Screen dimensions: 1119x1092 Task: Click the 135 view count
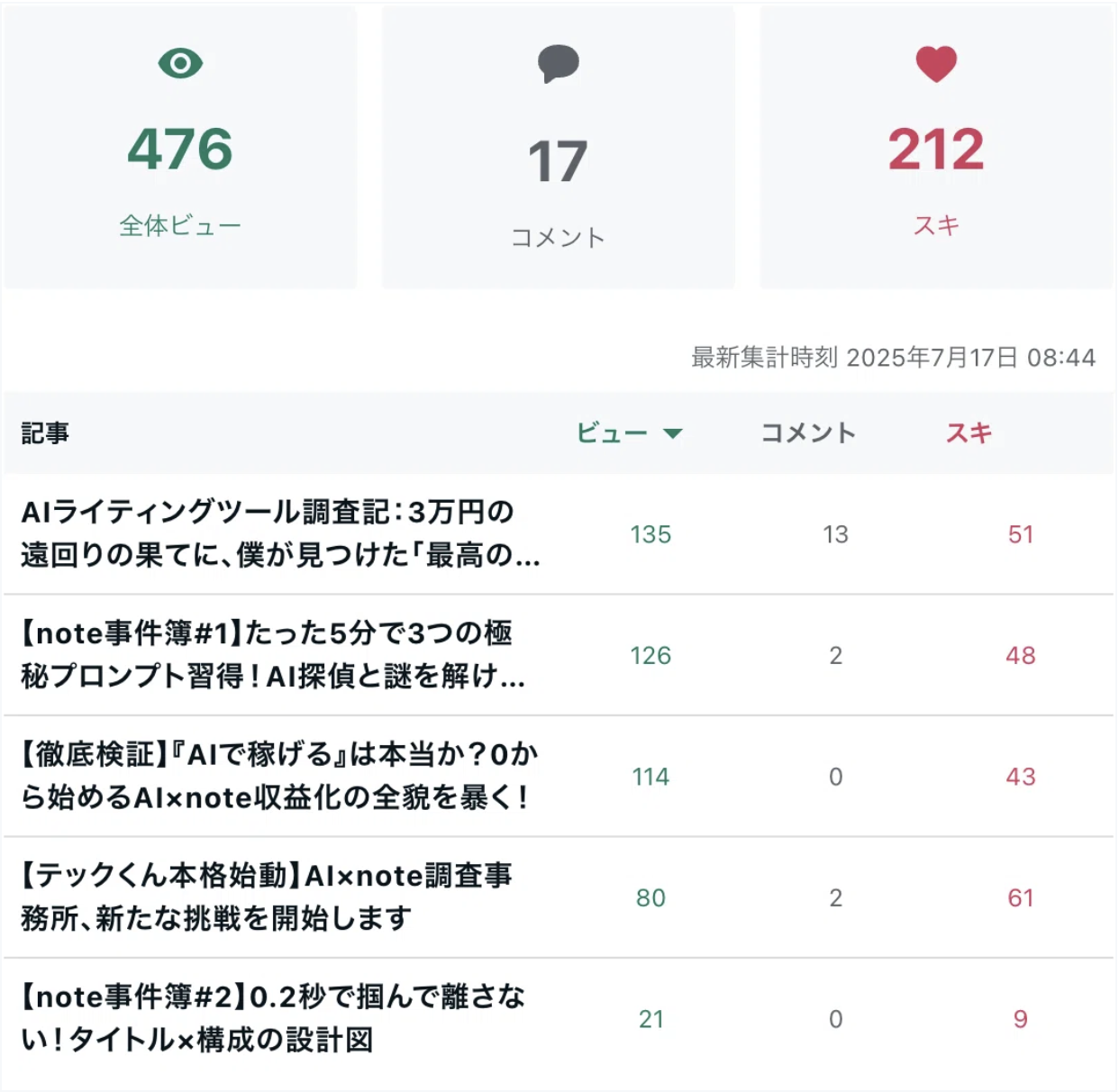[650, 534]
